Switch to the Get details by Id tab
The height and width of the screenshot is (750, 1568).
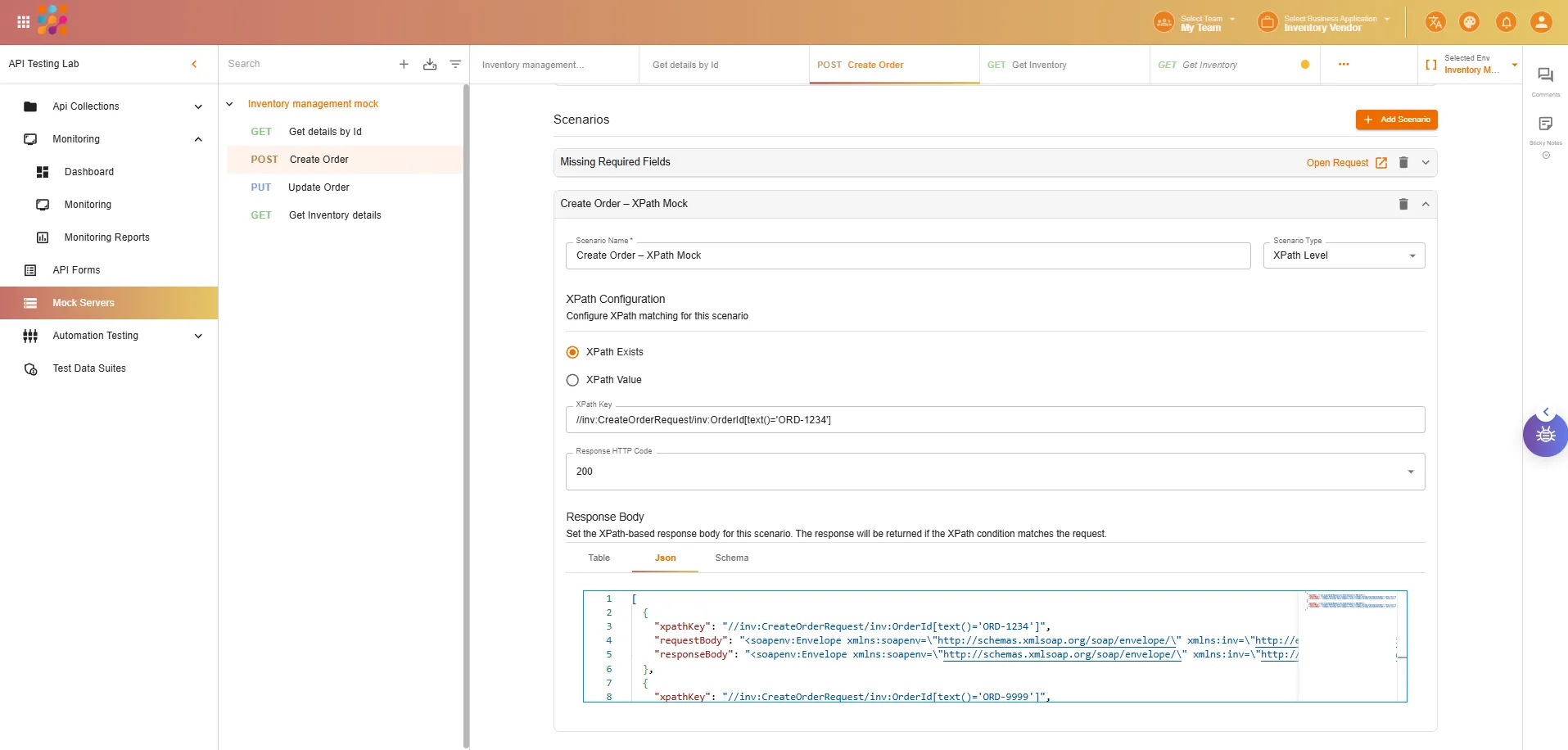click(724, 65)
